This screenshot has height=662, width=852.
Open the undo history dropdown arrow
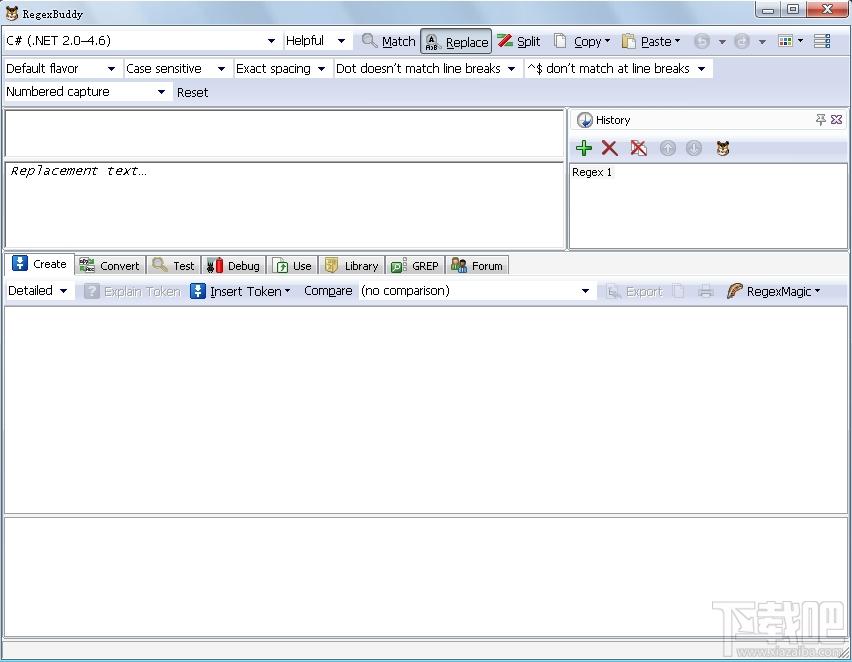pos(722,41)
